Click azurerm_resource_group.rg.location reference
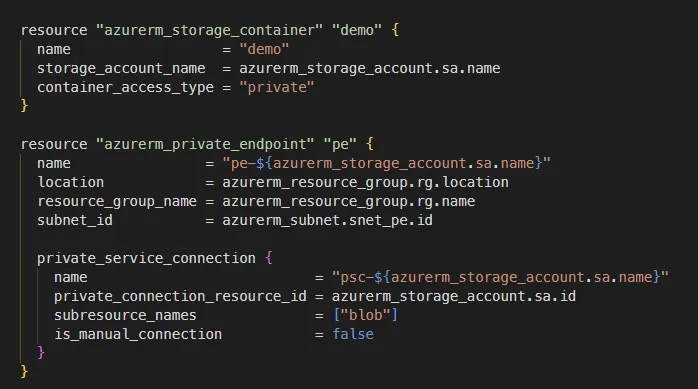Image resolution: width=698 pixels, height=389 pixels. point(365,182)
